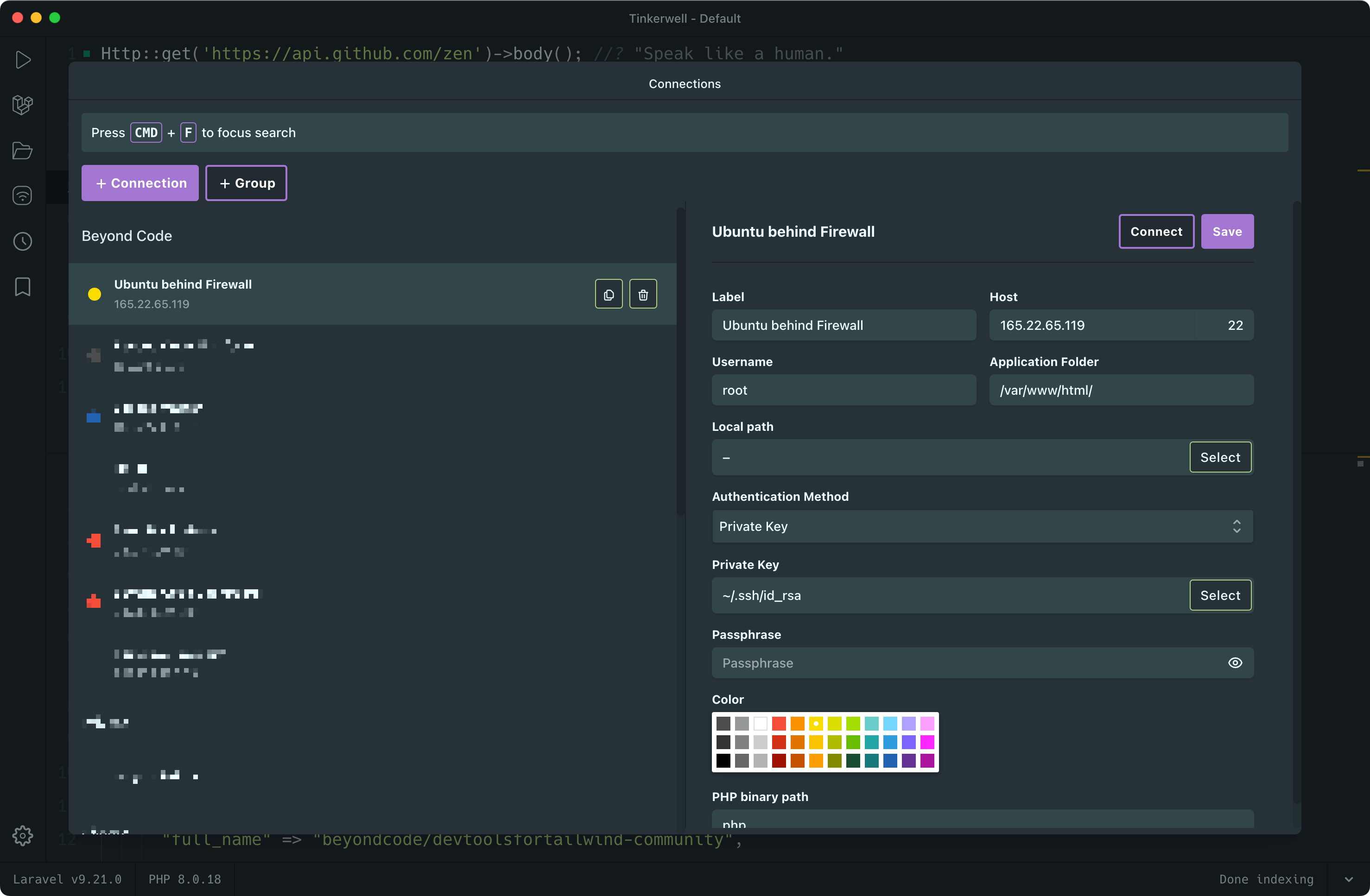Pick the lavender color swatch
Screen dimensions: 1370x896
[908, 723]
